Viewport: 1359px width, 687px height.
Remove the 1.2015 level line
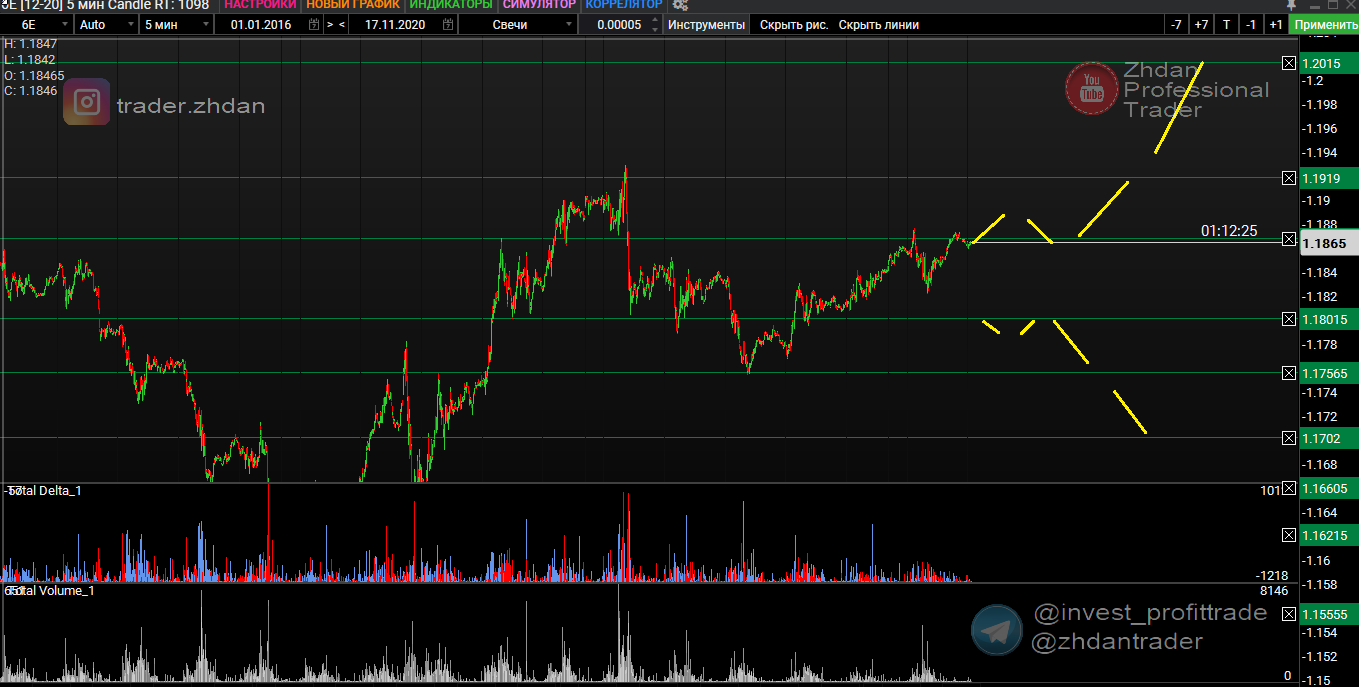1289,63
